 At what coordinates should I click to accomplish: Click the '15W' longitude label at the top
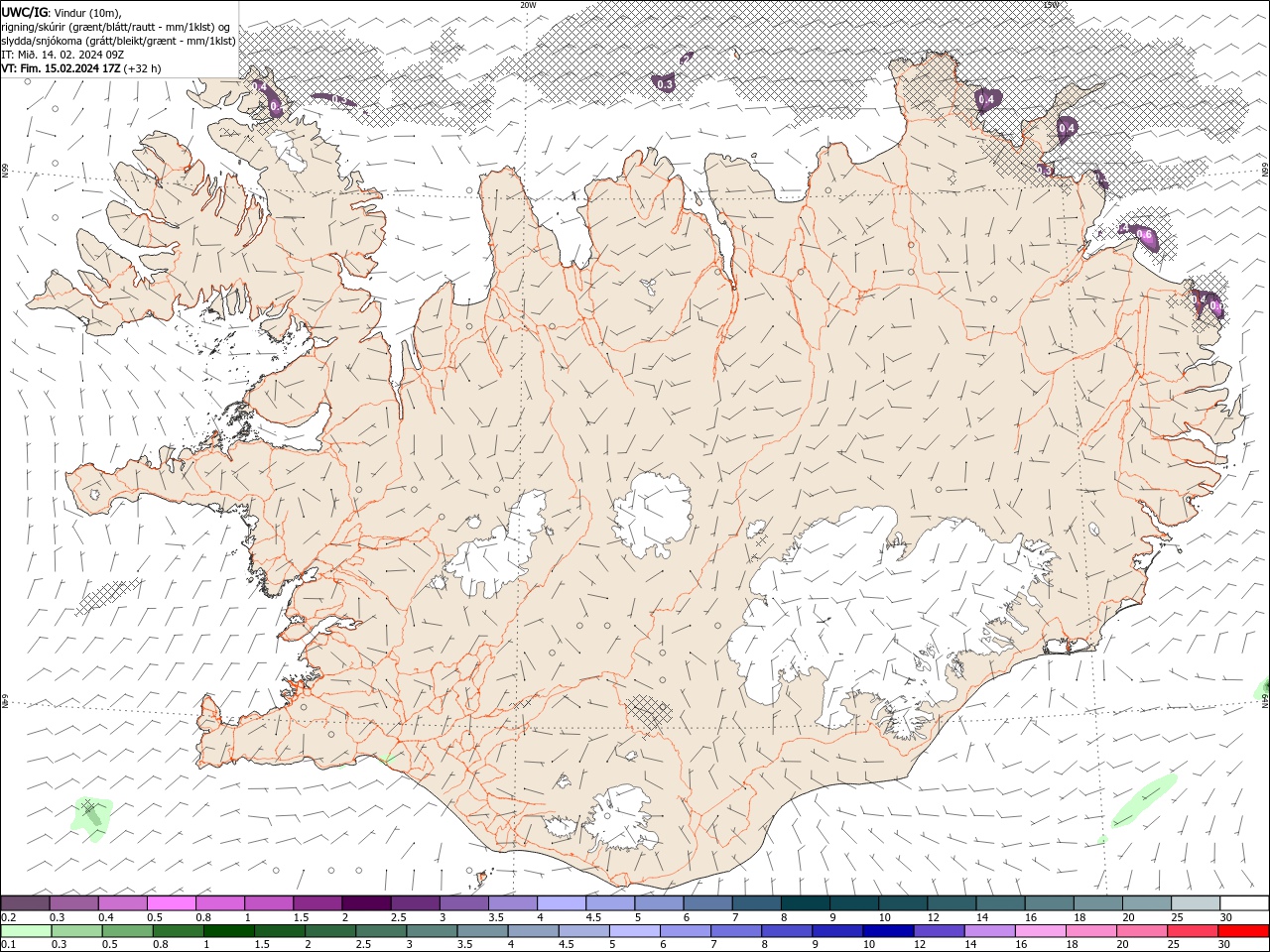tap(1051, 5)
